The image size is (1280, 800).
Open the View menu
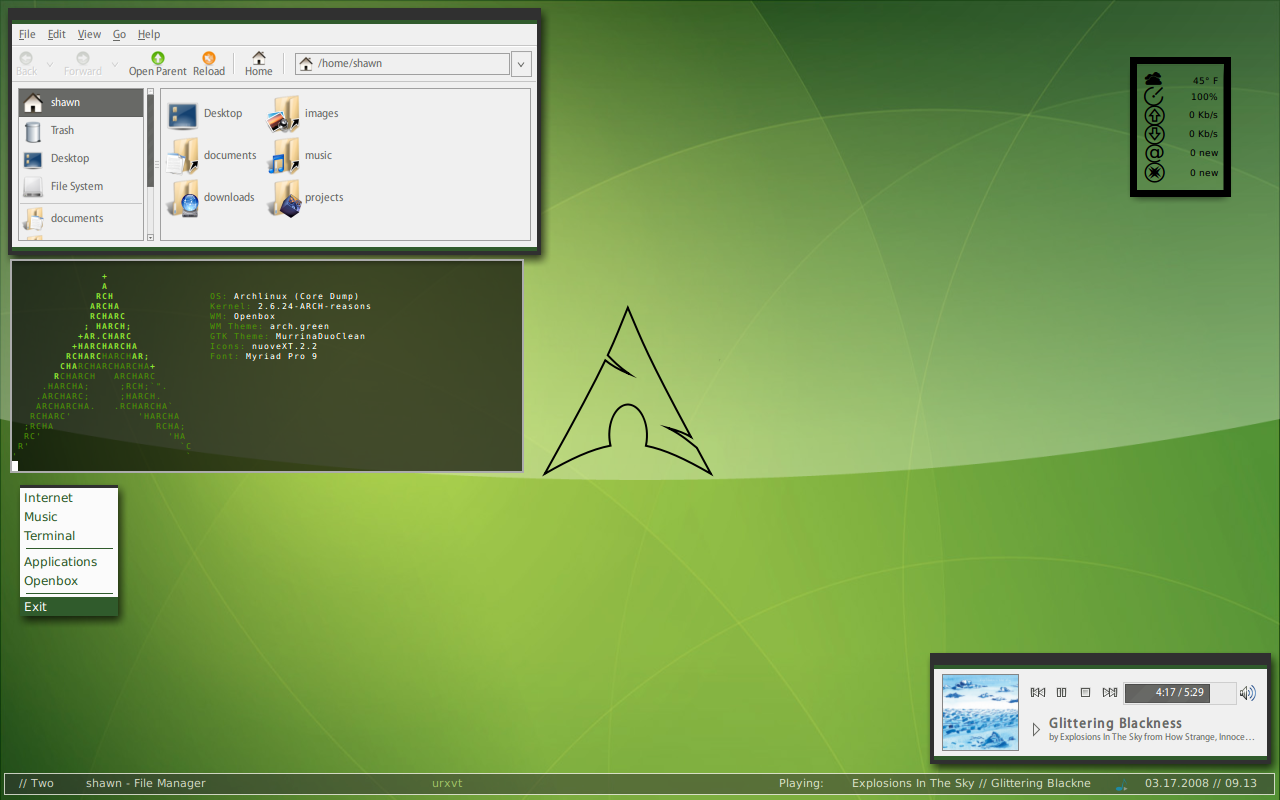point(89,34)
